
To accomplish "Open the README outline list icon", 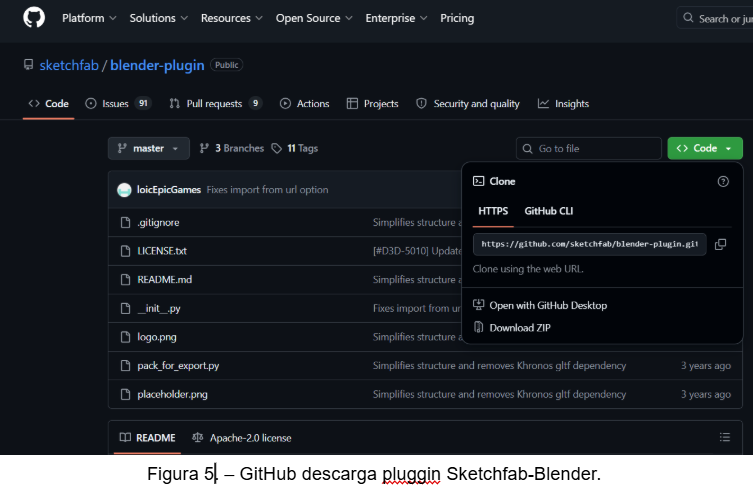I will pos(725,437).
